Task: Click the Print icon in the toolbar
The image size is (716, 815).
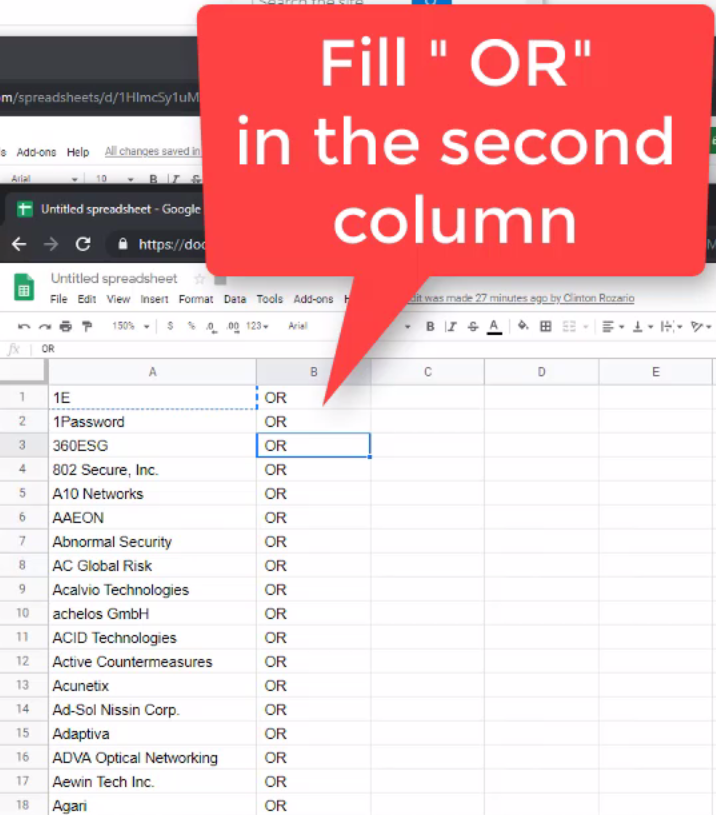Action: pos(66,326)
